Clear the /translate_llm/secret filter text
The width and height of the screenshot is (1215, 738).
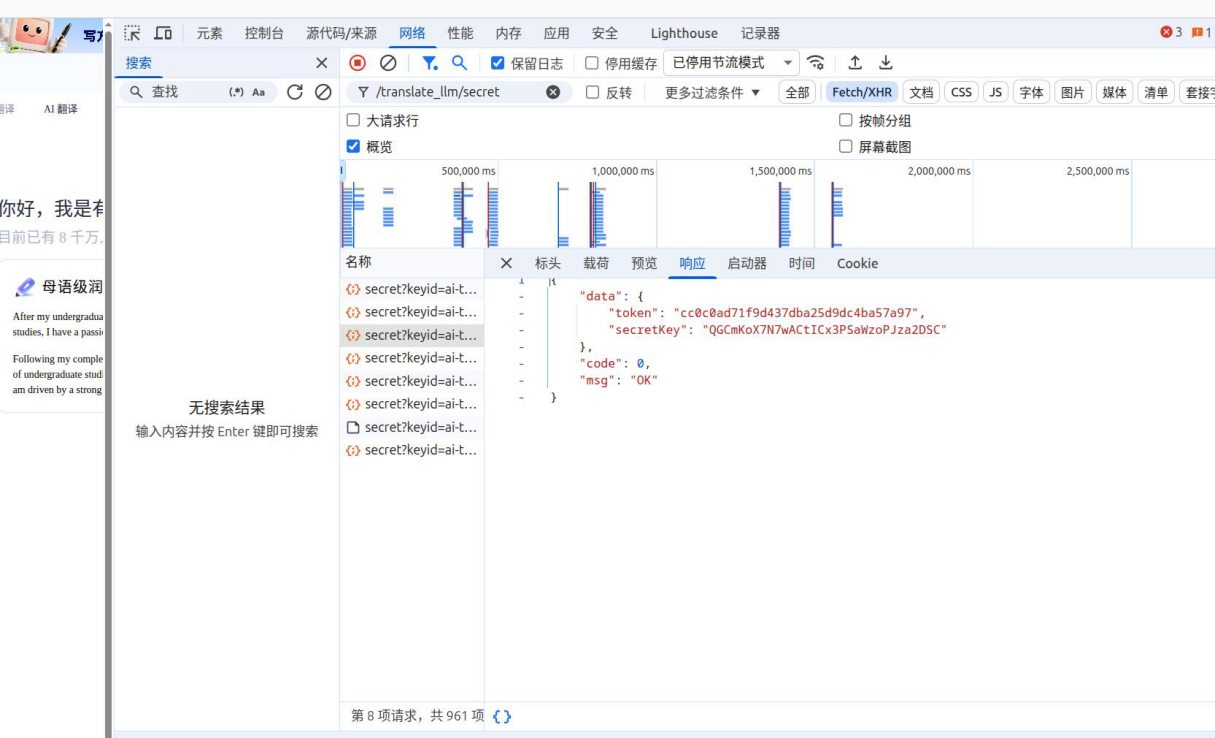[553, 92]
